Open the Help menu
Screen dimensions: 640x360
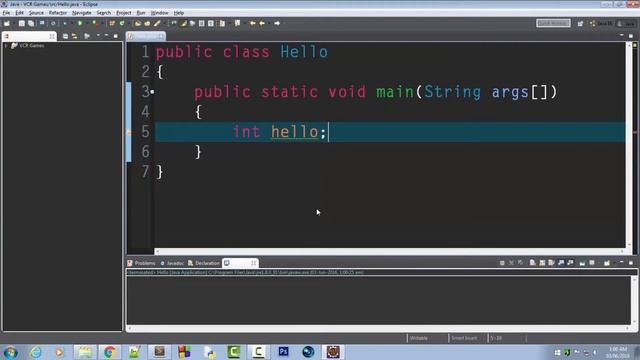point(178,13)
